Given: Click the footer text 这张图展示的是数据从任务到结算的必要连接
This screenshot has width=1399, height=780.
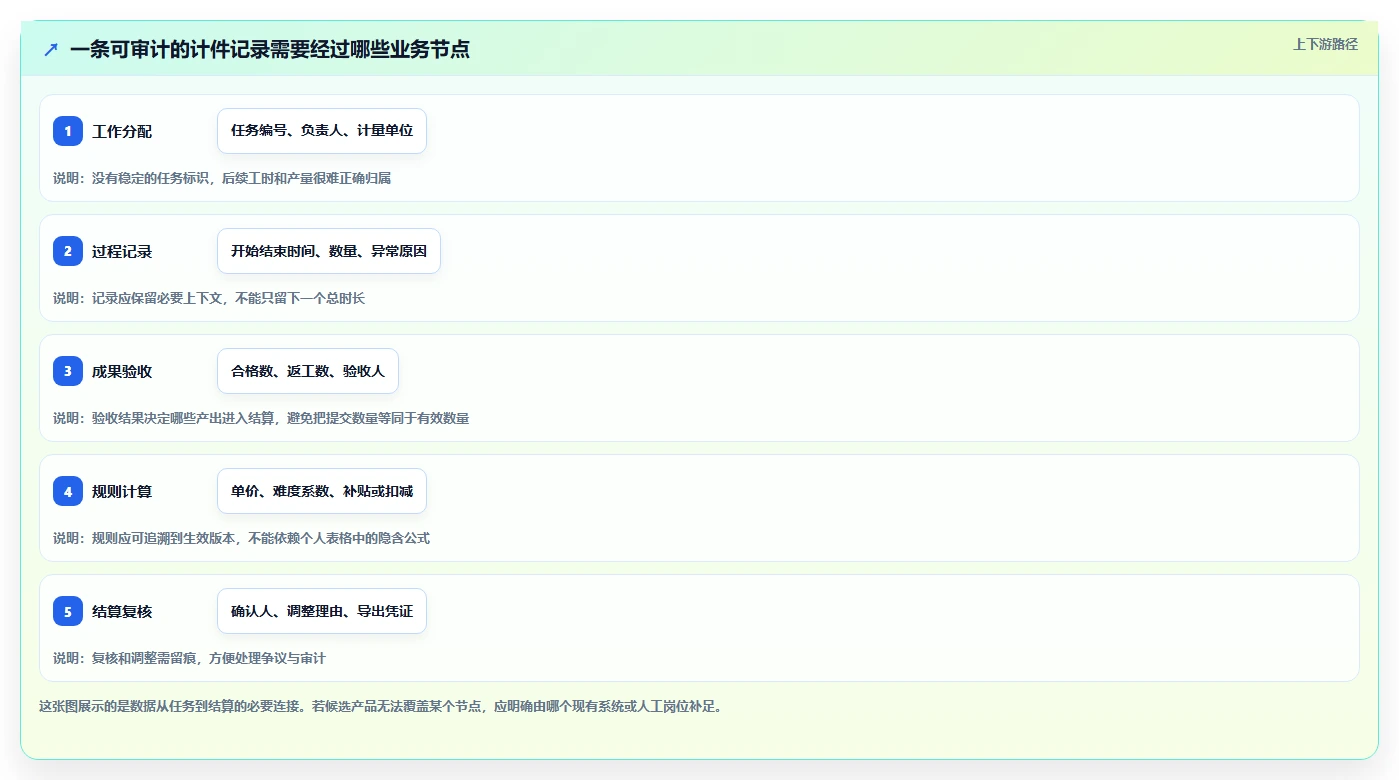Looking at the screenshot, I should pos(170,706).
